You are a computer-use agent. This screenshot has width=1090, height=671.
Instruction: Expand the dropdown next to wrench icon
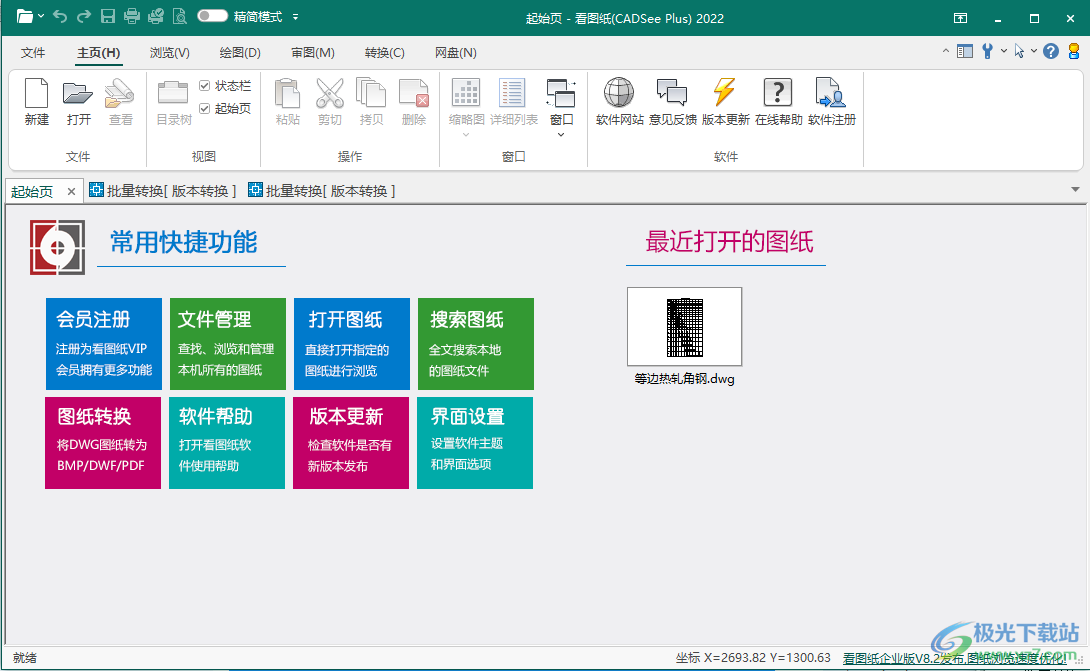point(1004,51)
